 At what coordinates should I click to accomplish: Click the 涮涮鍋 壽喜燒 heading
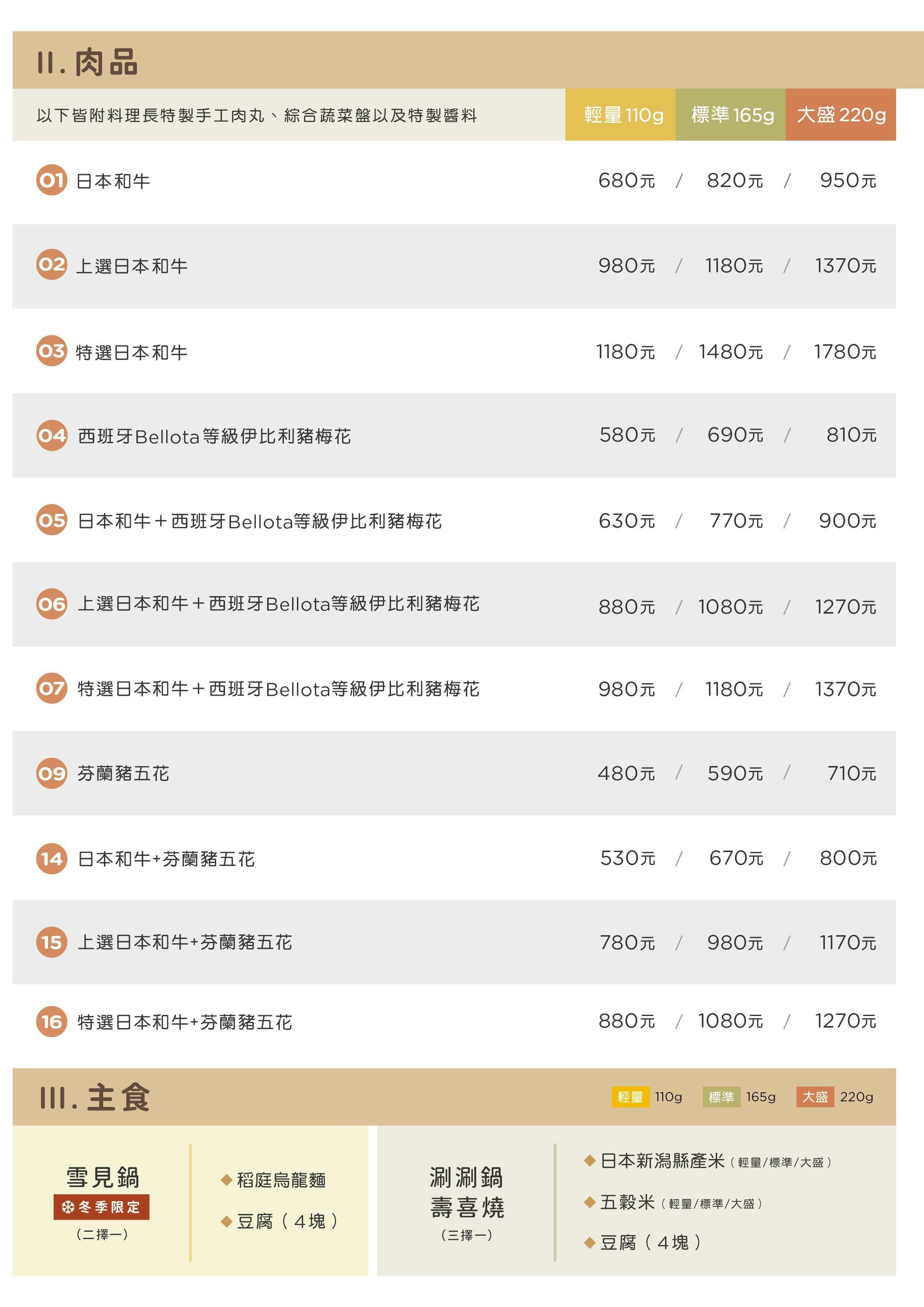pyautogui.click(x=467, y=1193)
